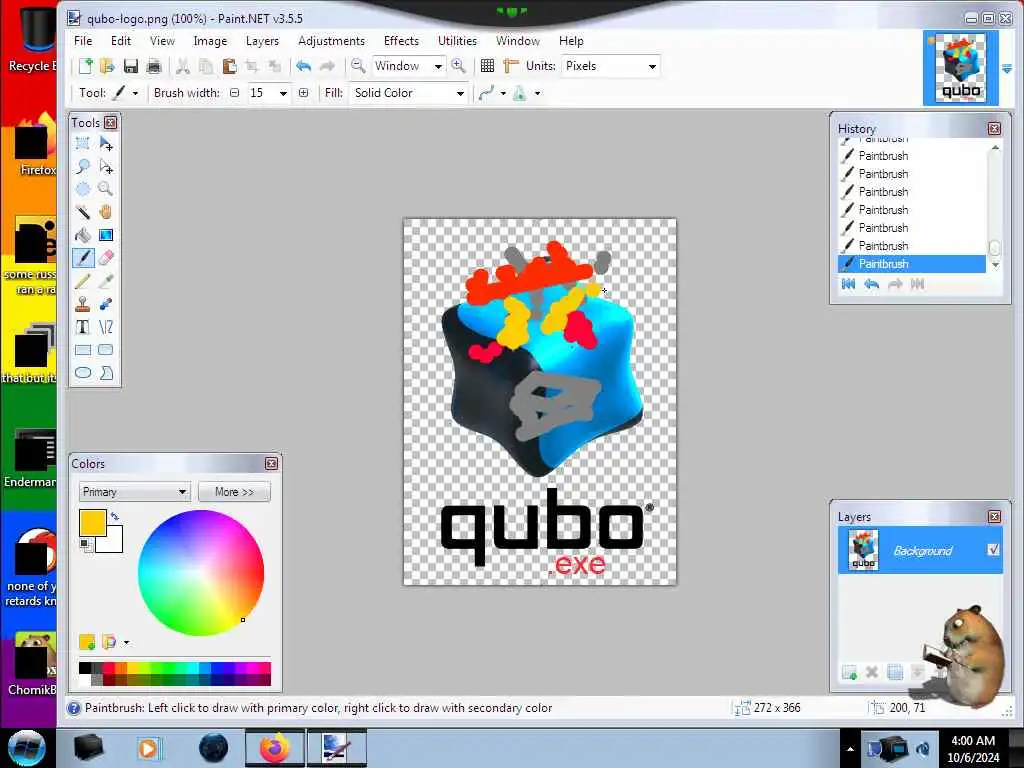The width and height of the screenshot is (1024, 768).
Task: Open the Brush width dropdown
Action: [x=283, y=93]
